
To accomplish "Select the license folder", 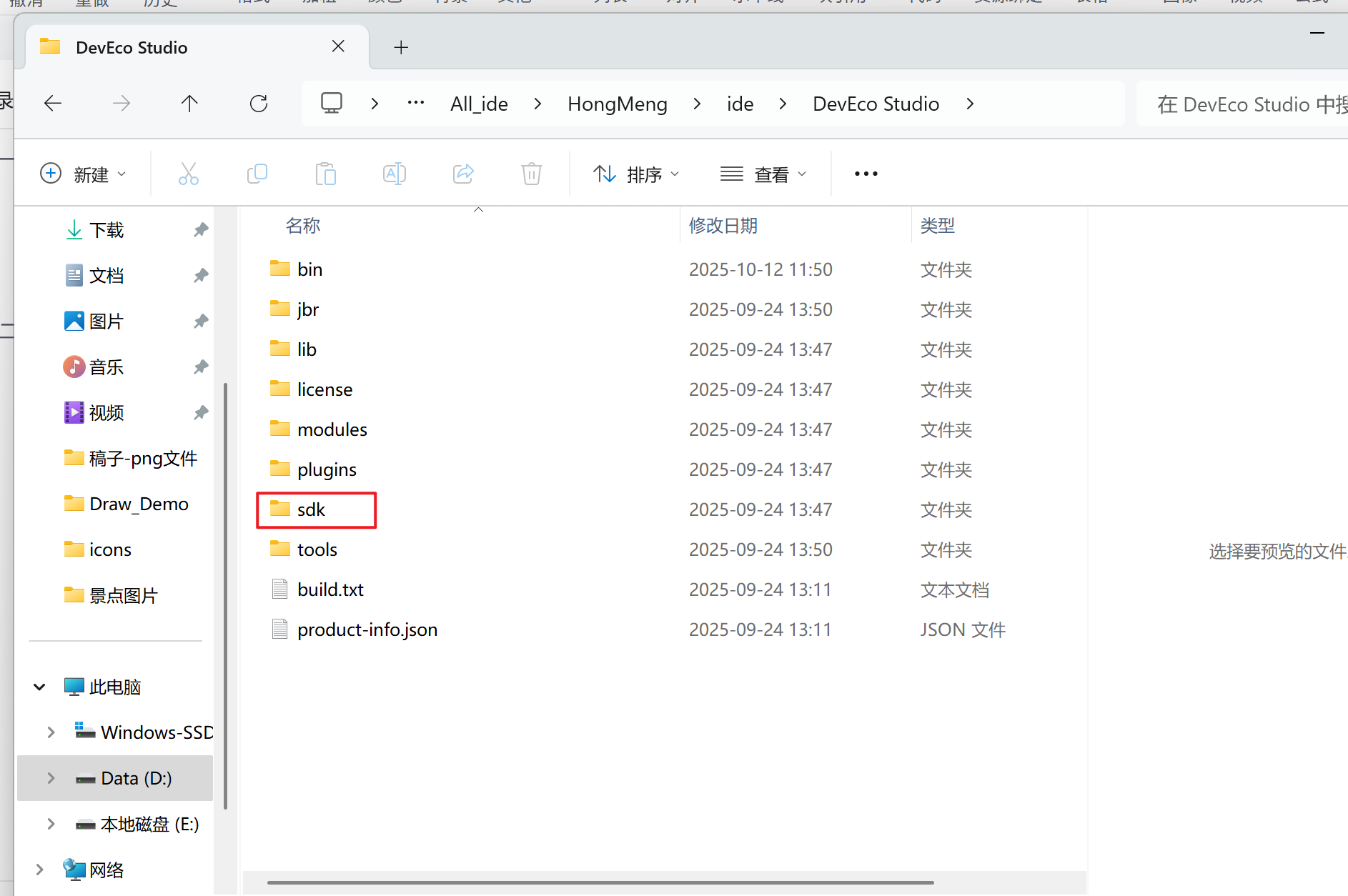I will click(x=325, y=389).
